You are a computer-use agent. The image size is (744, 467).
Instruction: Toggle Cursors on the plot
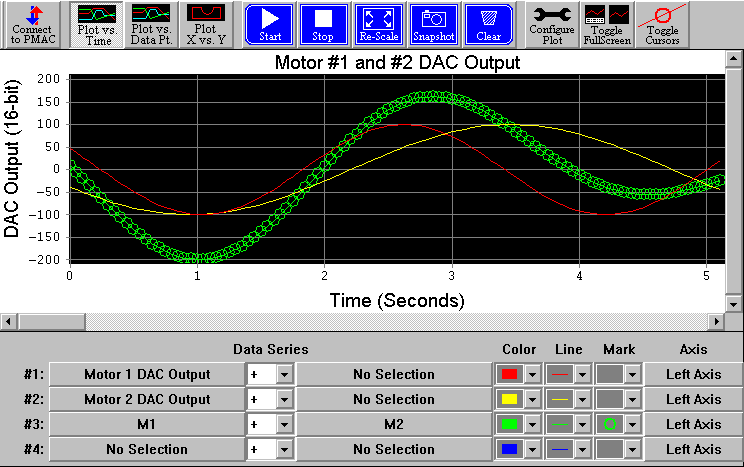pyautogui.click(x=661, y=24)
